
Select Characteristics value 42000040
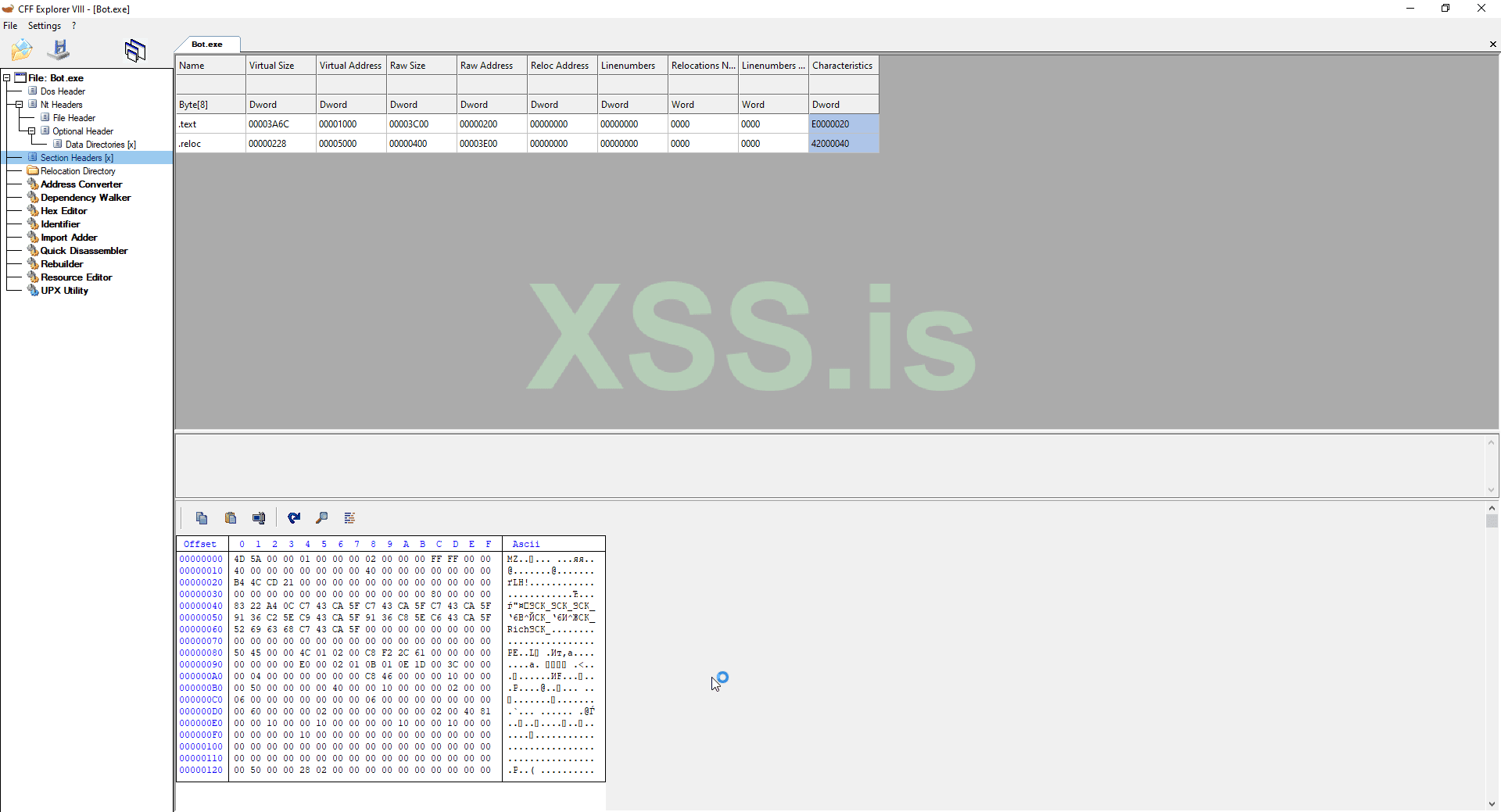pyautogui.click(x=844, y=144)
